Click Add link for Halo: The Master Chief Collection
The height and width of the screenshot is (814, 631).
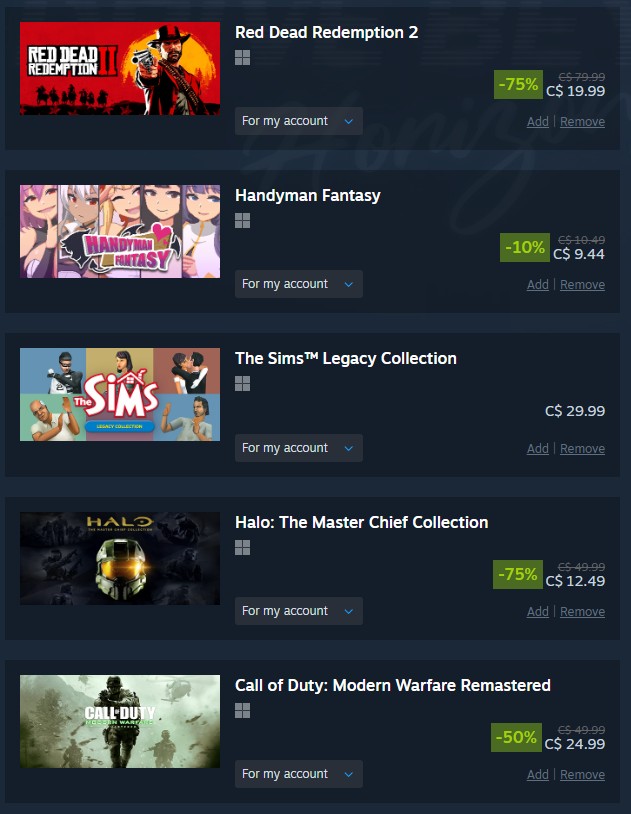(538, 612)
